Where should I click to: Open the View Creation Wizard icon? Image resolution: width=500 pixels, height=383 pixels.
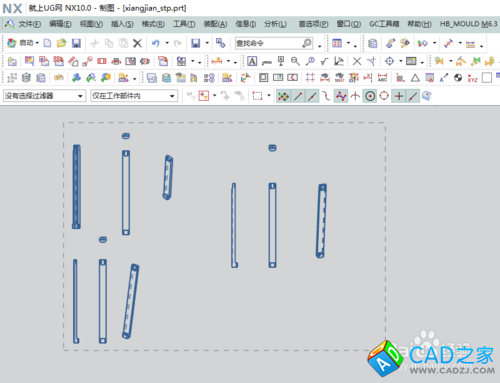coord(29,61)
